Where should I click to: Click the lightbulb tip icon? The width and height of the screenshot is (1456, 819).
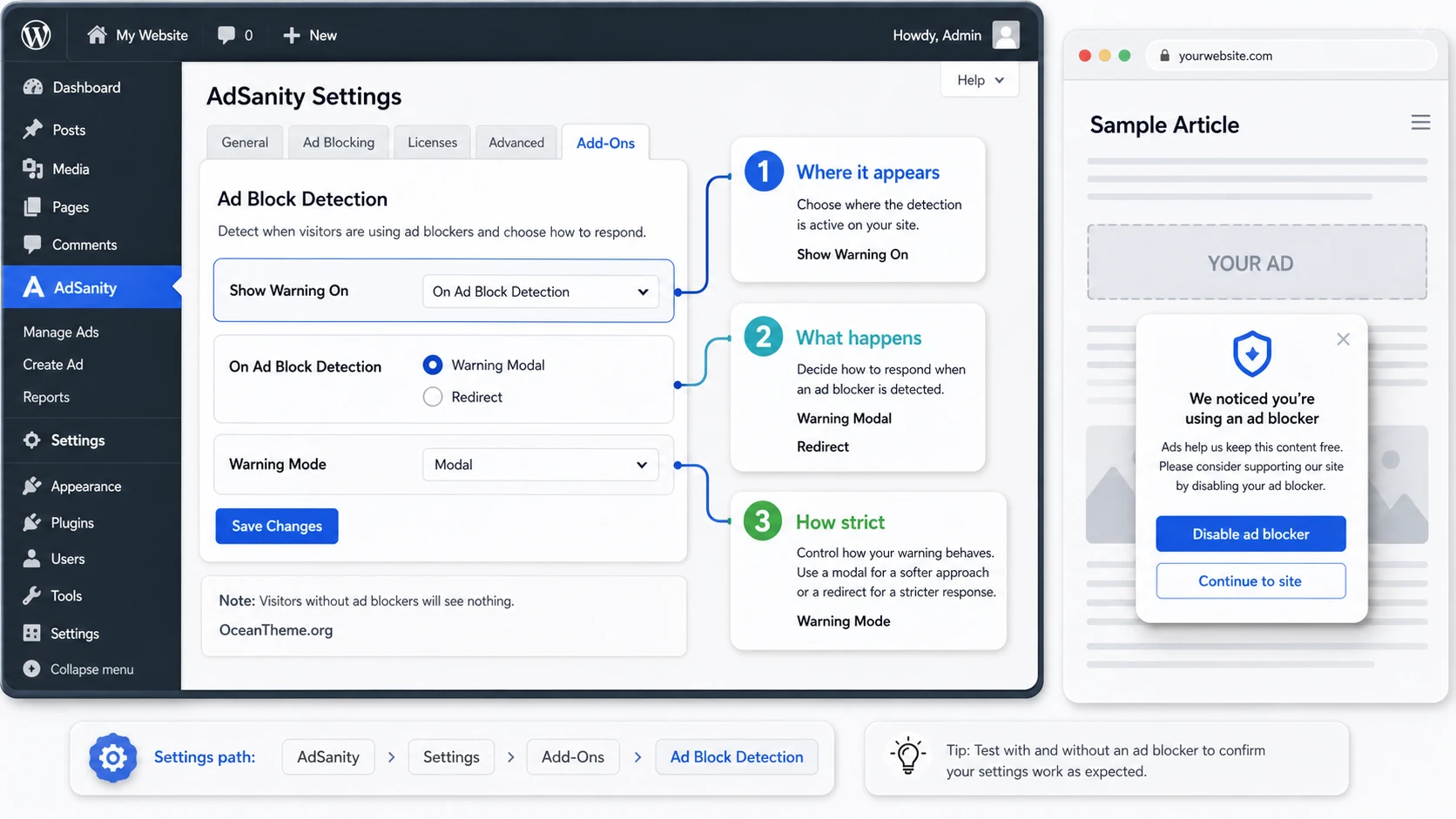click(x=907, y=755)
